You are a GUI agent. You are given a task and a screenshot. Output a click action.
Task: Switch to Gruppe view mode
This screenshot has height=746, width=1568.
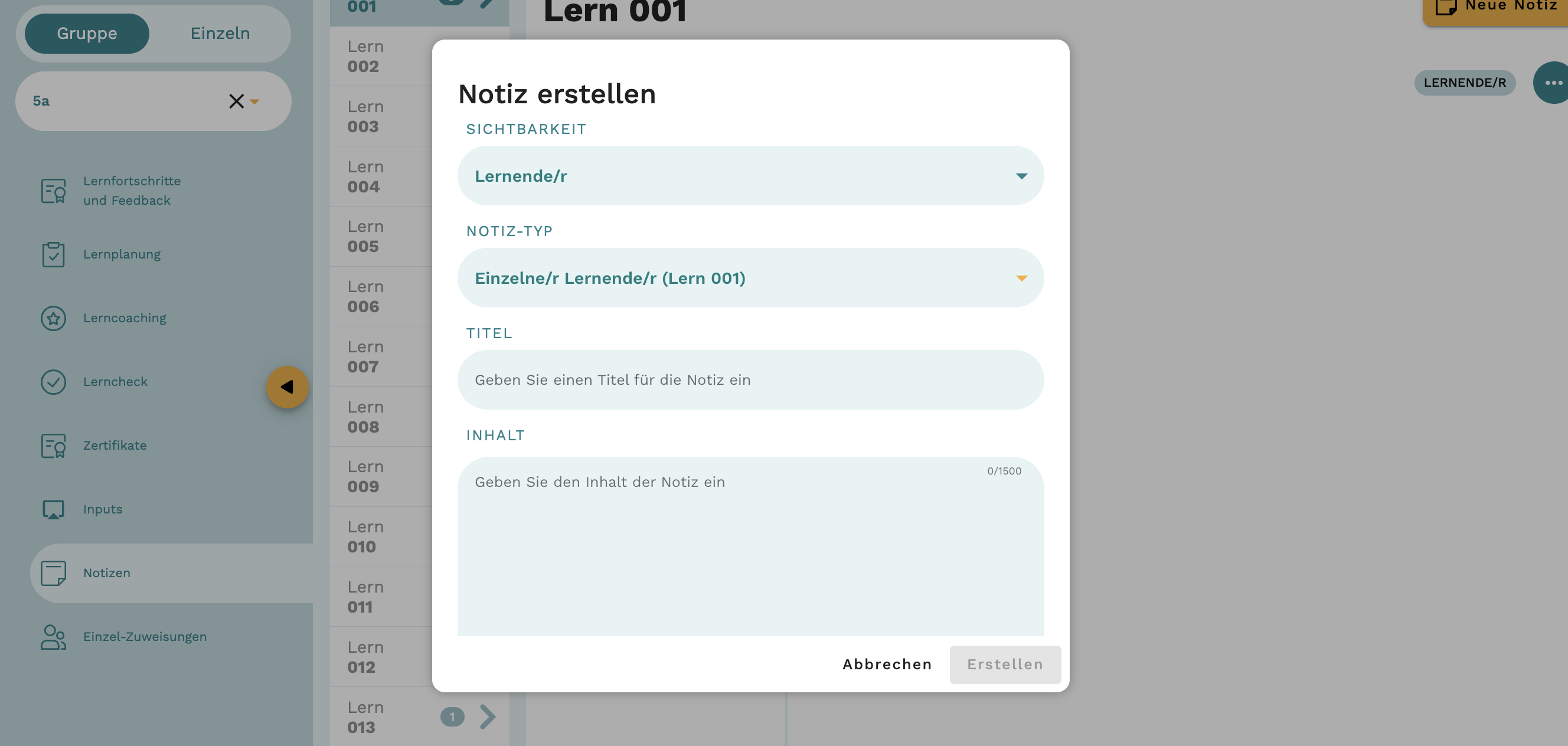pos(87,34)
